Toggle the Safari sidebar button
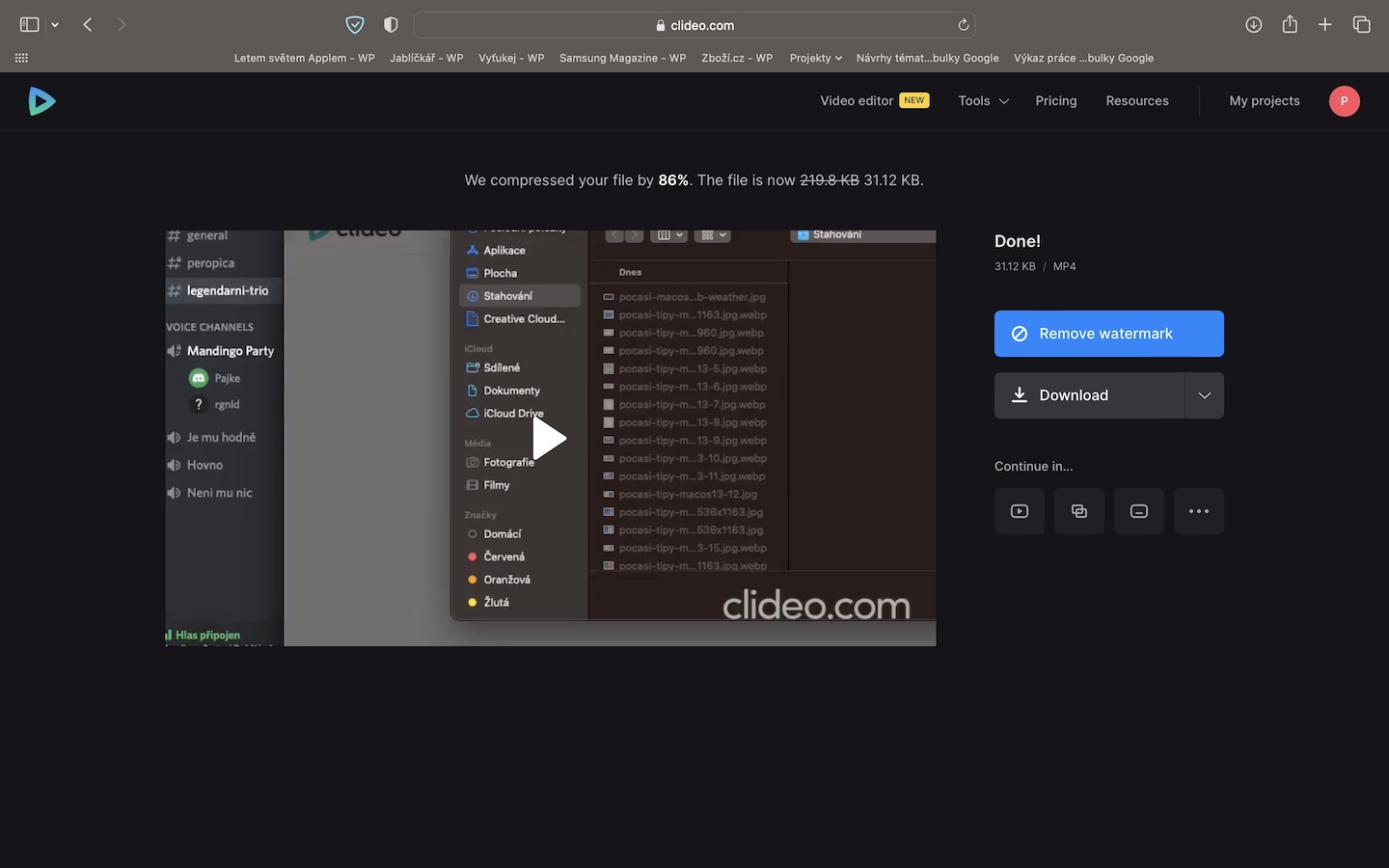The width and height of the screenshot is (1389, 868). point(30,25)
